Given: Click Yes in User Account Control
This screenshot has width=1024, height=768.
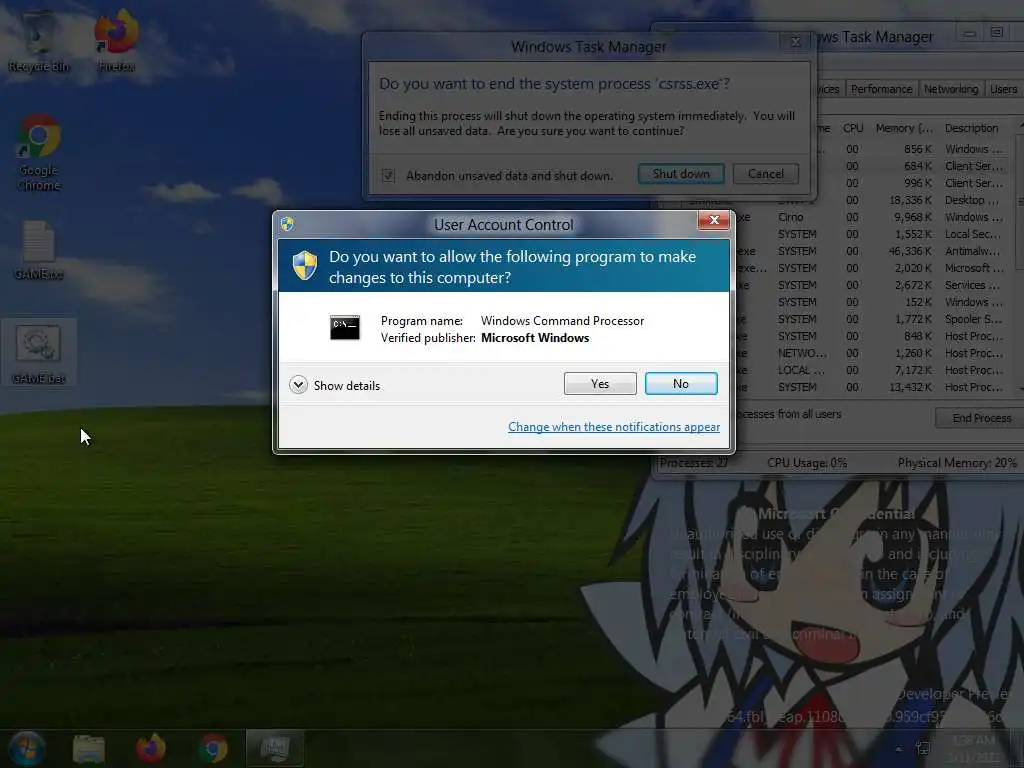Looking at the screenshot, I should coord(600,384).
